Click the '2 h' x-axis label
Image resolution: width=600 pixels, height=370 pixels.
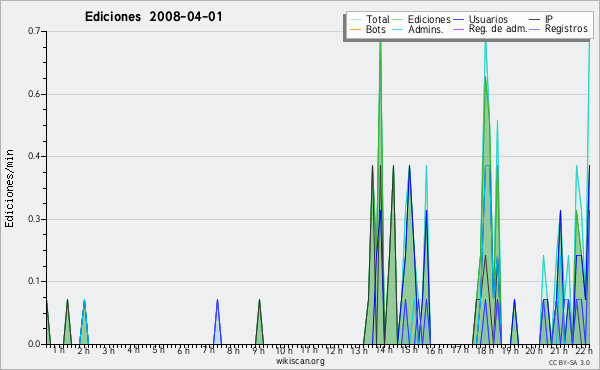83,351
